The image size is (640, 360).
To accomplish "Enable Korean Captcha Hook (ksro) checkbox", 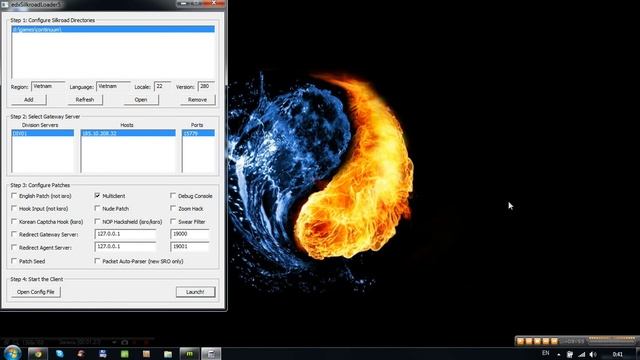I will pyautogui.click(x=14, y=222).
